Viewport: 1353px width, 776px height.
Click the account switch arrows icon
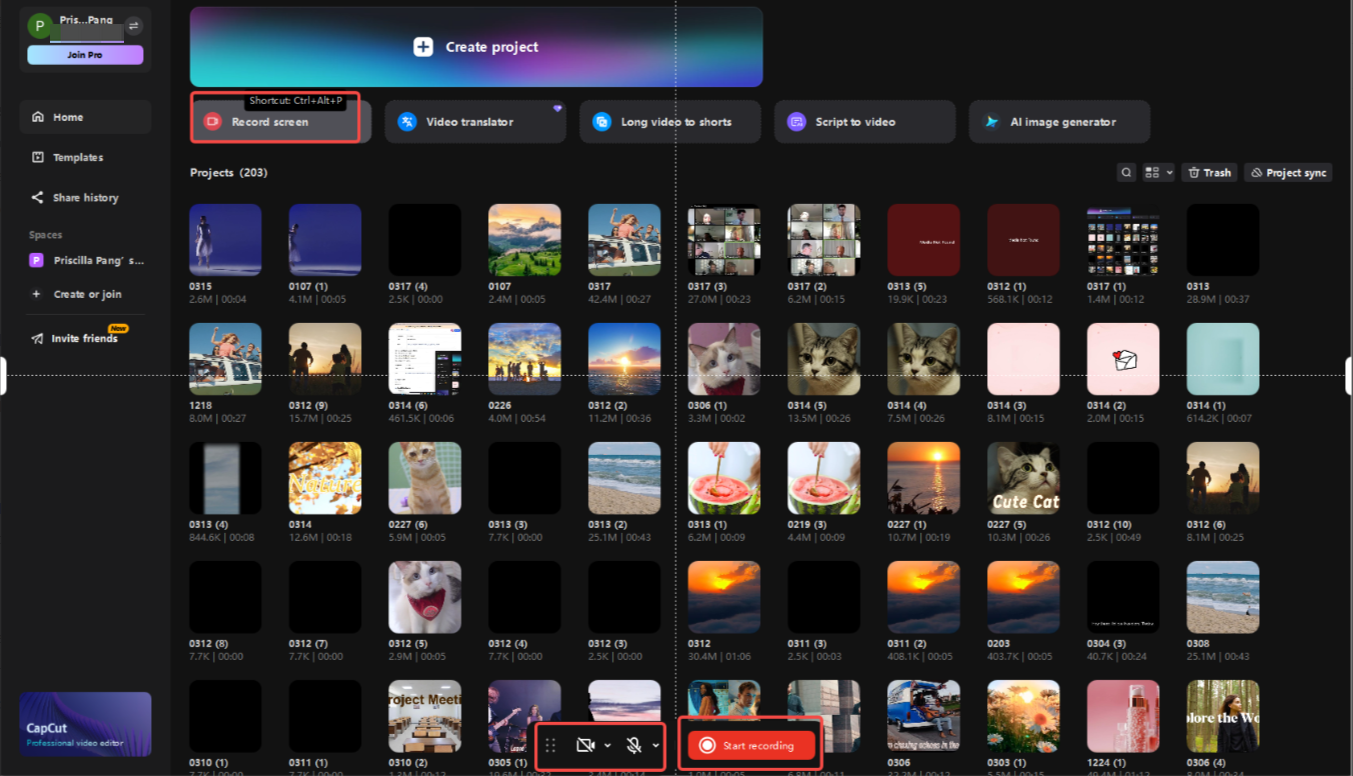point(133,26)
